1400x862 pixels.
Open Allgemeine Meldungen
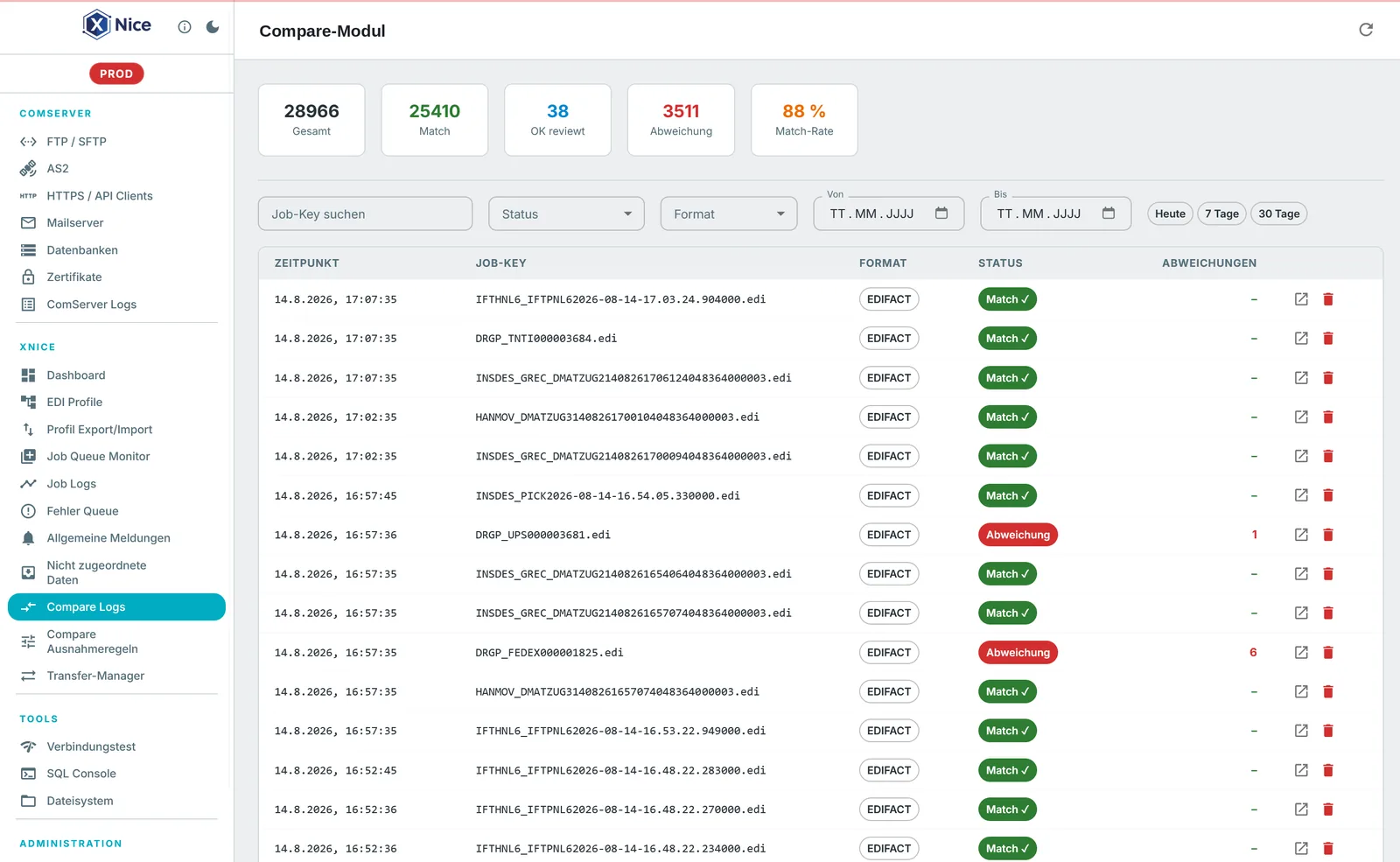coord(116,537)
